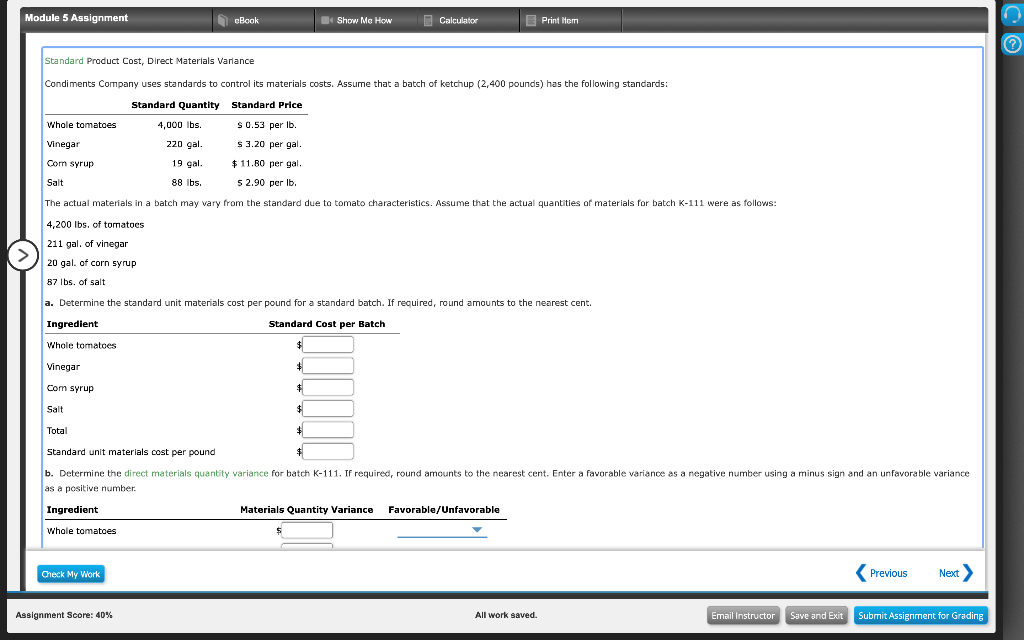
Task: Open the eBook tab label
Action: click(247, 20)
